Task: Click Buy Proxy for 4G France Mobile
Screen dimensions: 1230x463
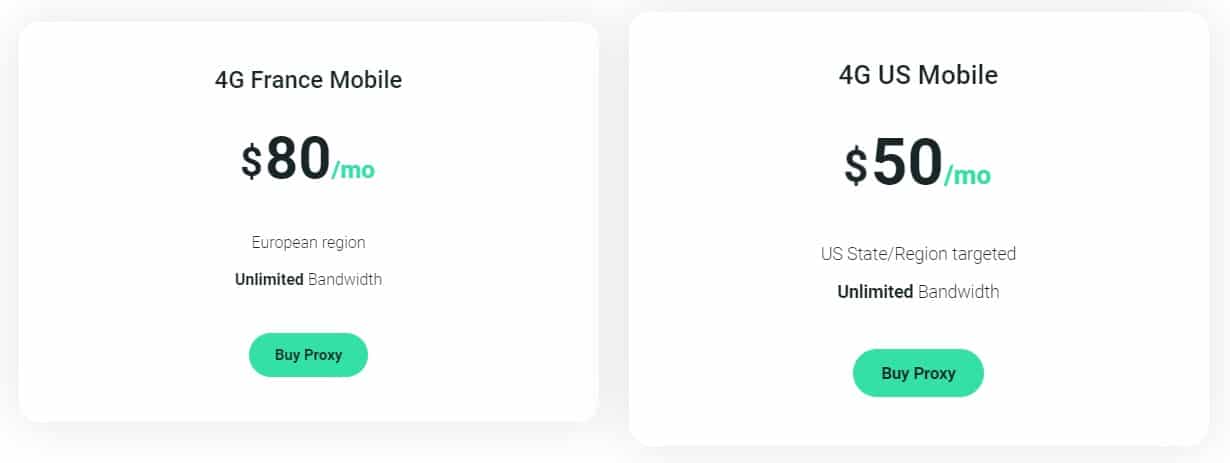Action: pyautogui.click(x=308, y=355)
